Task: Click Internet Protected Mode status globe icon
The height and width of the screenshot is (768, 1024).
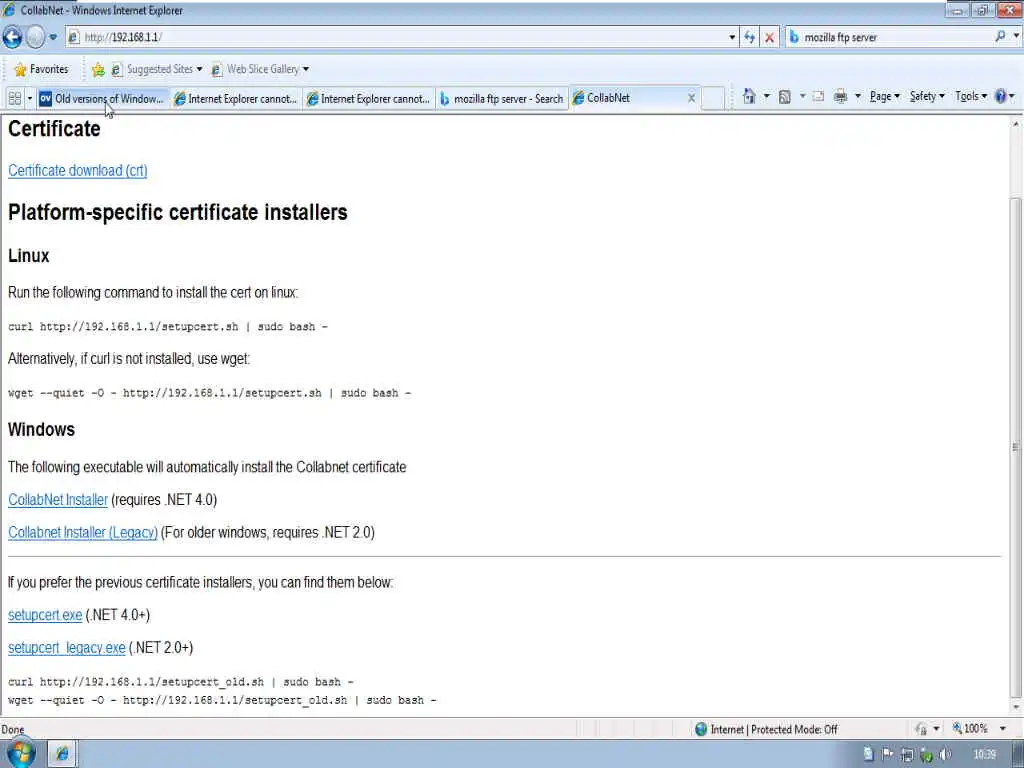Action: point(701,729)
